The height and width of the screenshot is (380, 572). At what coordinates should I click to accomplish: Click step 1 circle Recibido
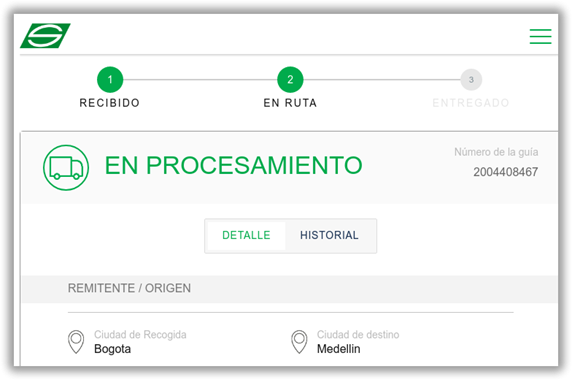(x=110, y=80)
